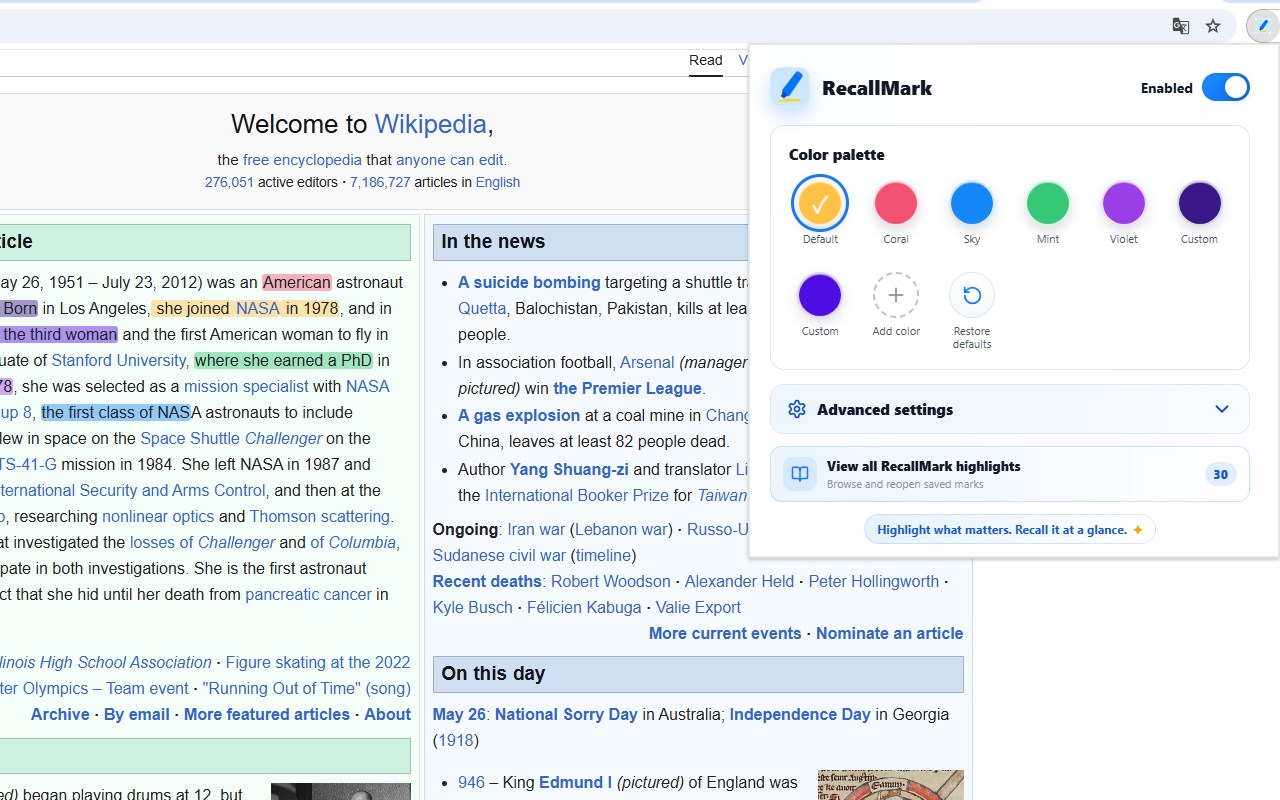Open Robert Woodson's article link
This screenshot has height=800, width=1280.
611,582
